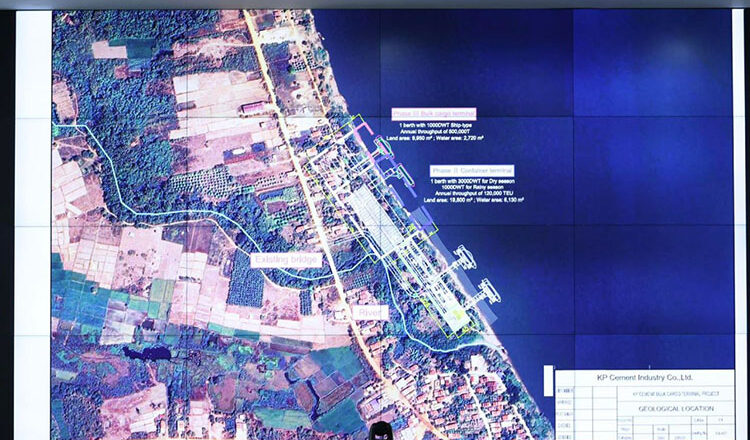Click the land area 8,950 m² text line
The width and height of the screenshot is (750, 440).
(433, 140)
